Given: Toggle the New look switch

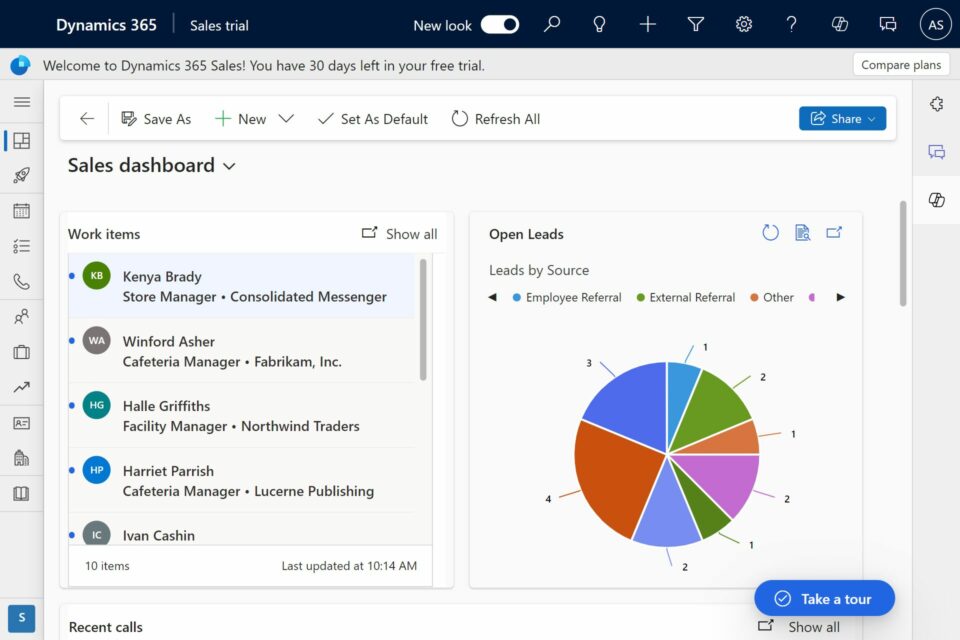Looking at the screenshot, I should (x=499, y=25).
